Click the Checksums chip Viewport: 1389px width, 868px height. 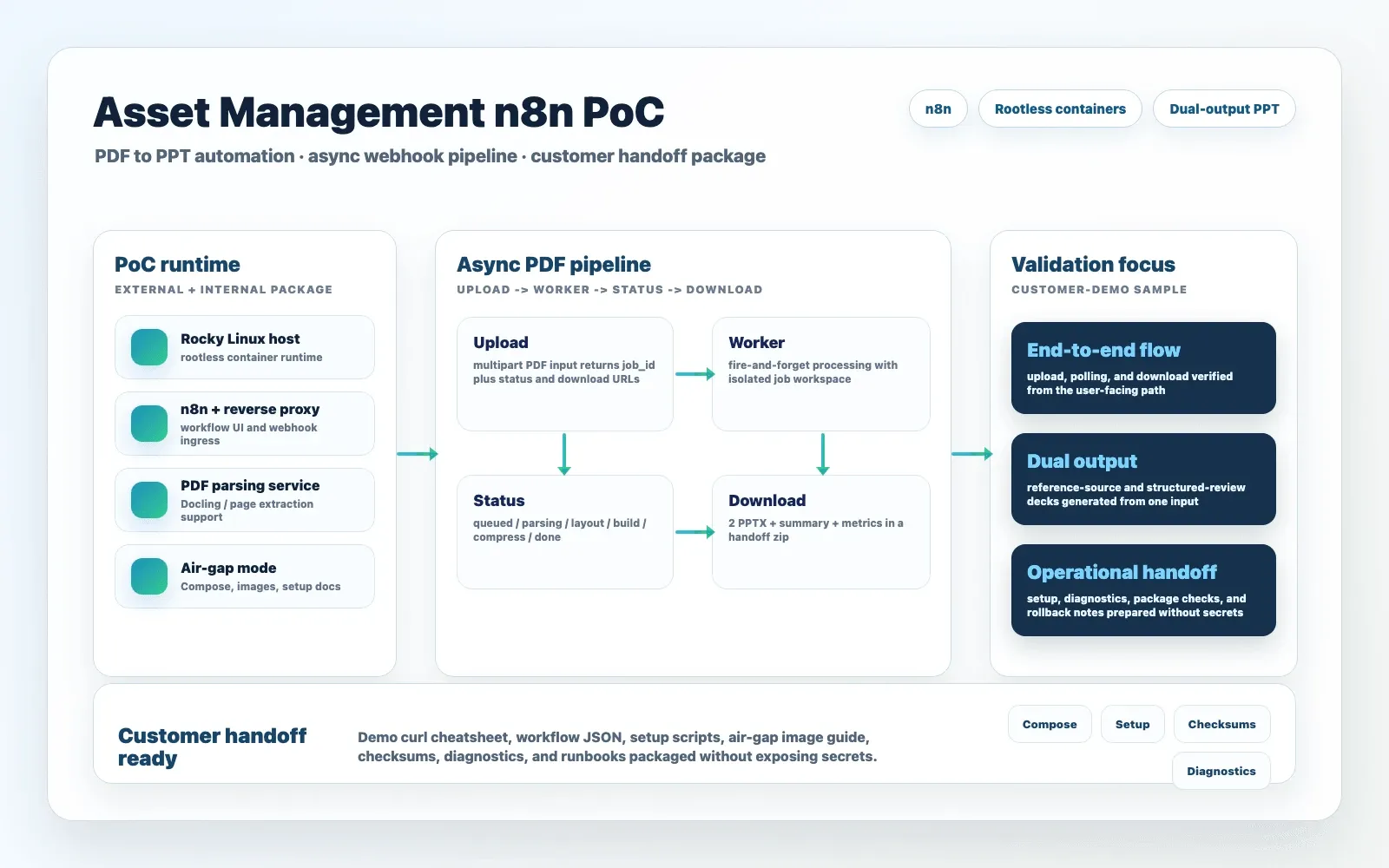point(1221,724)
